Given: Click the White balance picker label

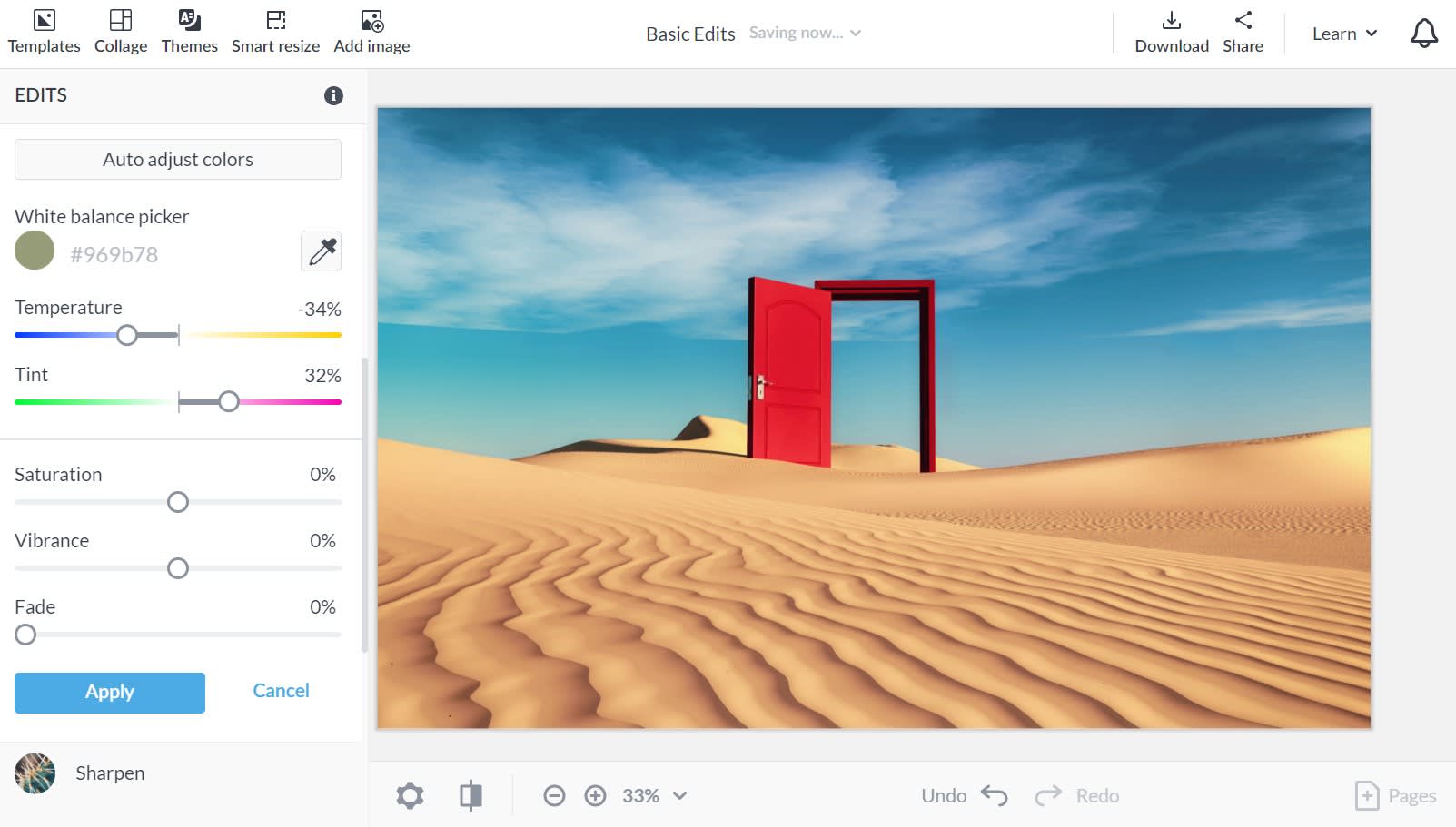Looking at the screenshot, I should 102,217.
